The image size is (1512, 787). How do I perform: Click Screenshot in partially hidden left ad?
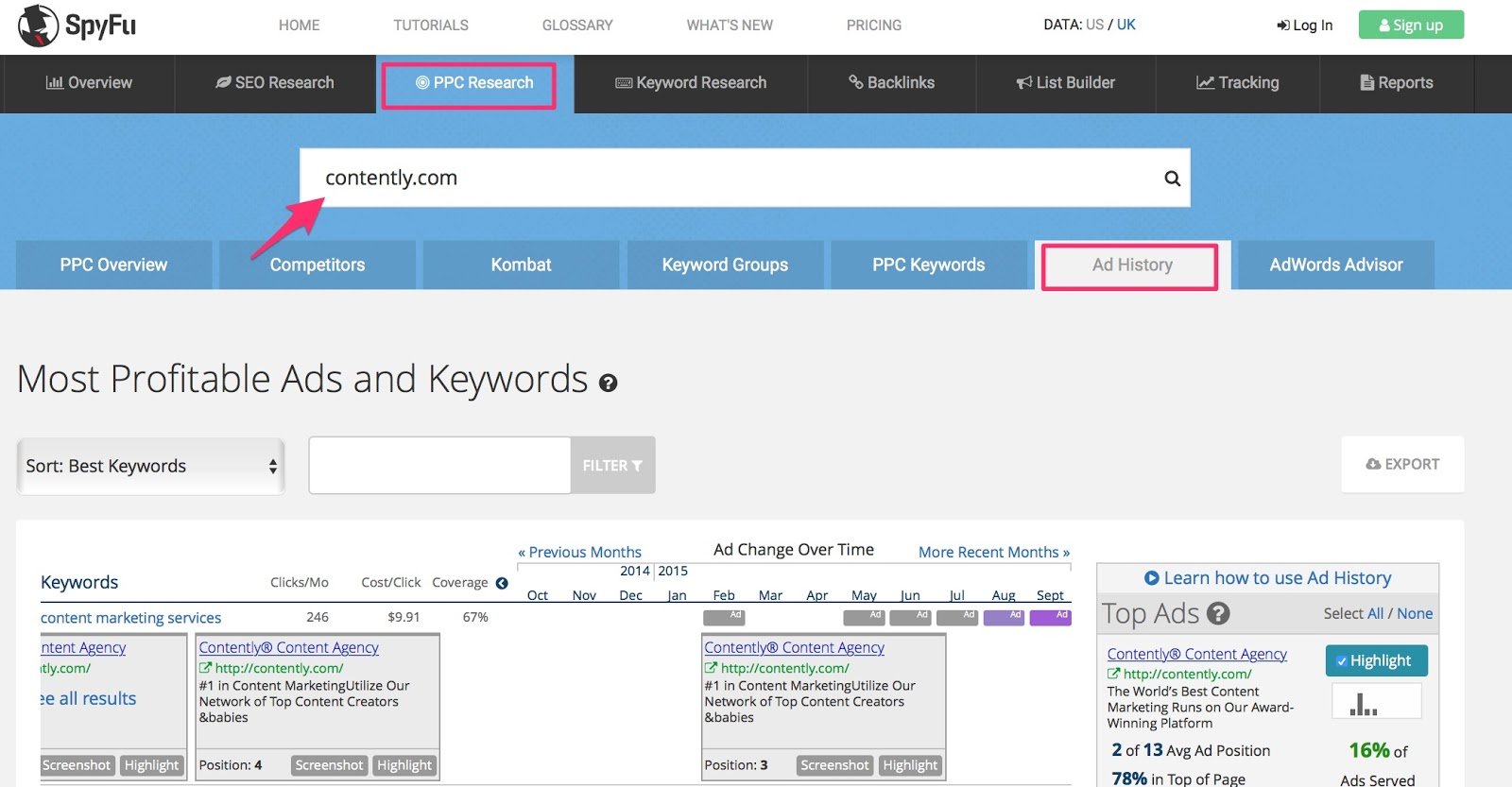pyautogui.click(x=77, y=765)
